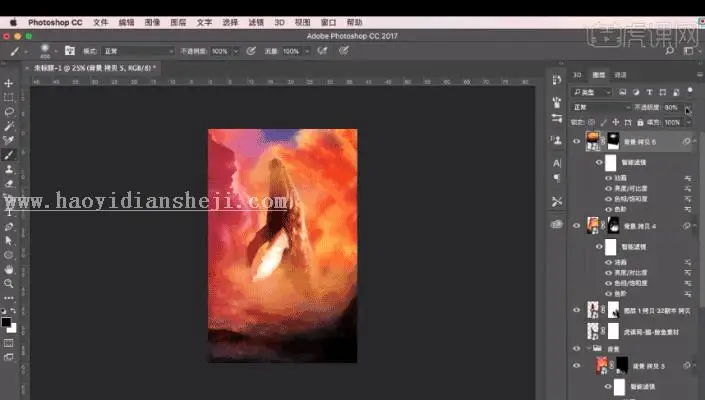Open the Clone Source panel icon
705x400 pixels.
557,140
